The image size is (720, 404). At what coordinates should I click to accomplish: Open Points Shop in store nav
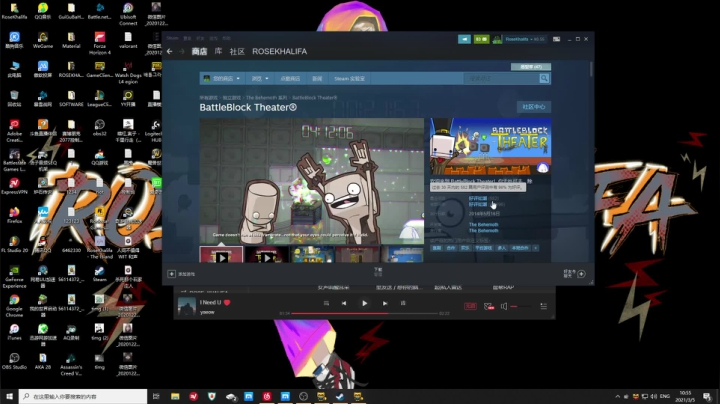290,79
